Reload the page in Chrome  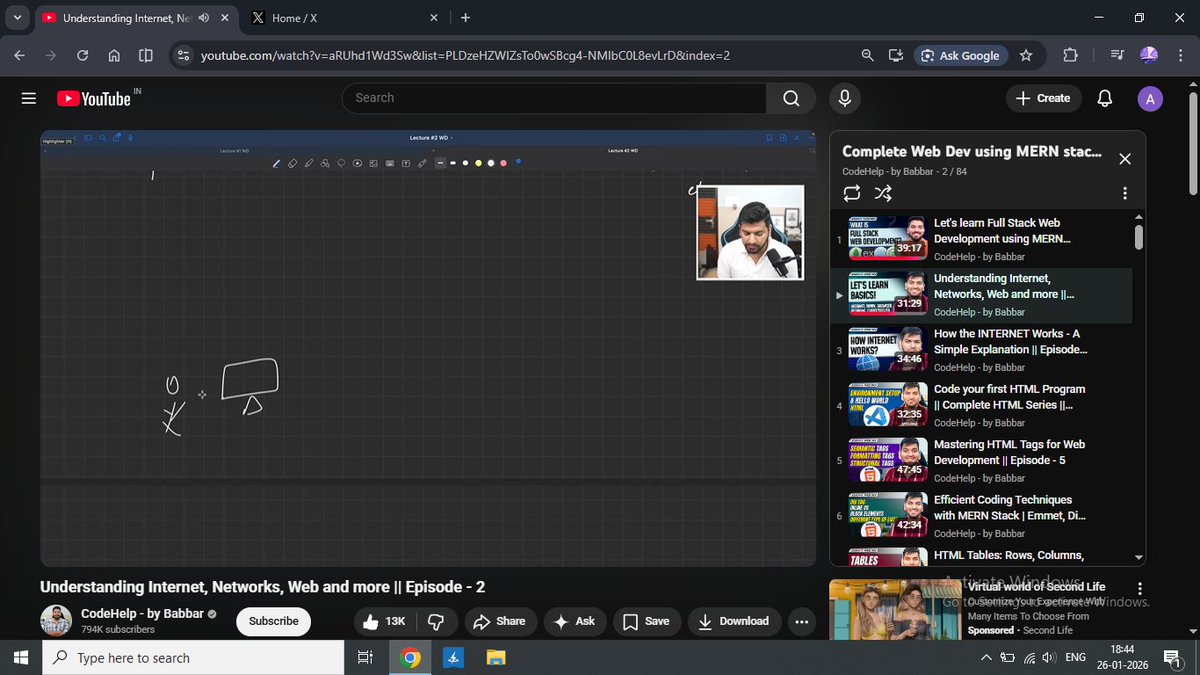(x=82, y=56)
